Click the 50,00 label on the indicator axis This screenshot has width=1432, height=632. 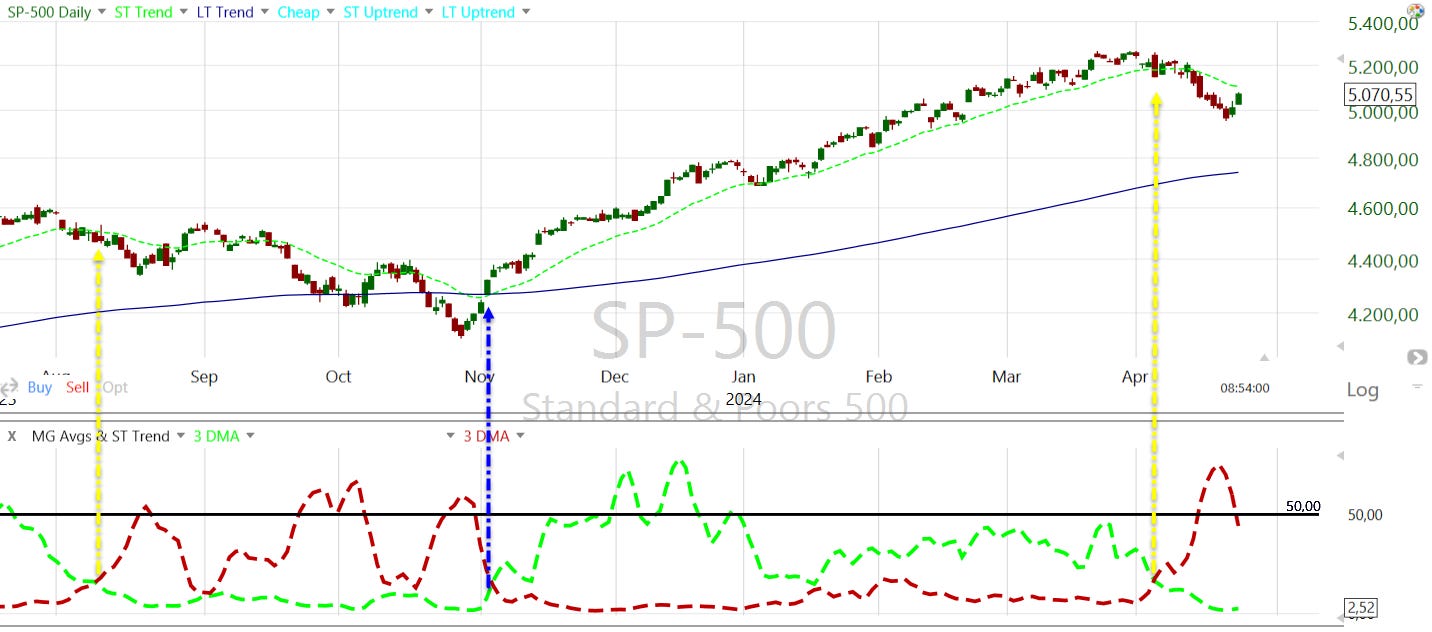click(x=1365, y=515)
